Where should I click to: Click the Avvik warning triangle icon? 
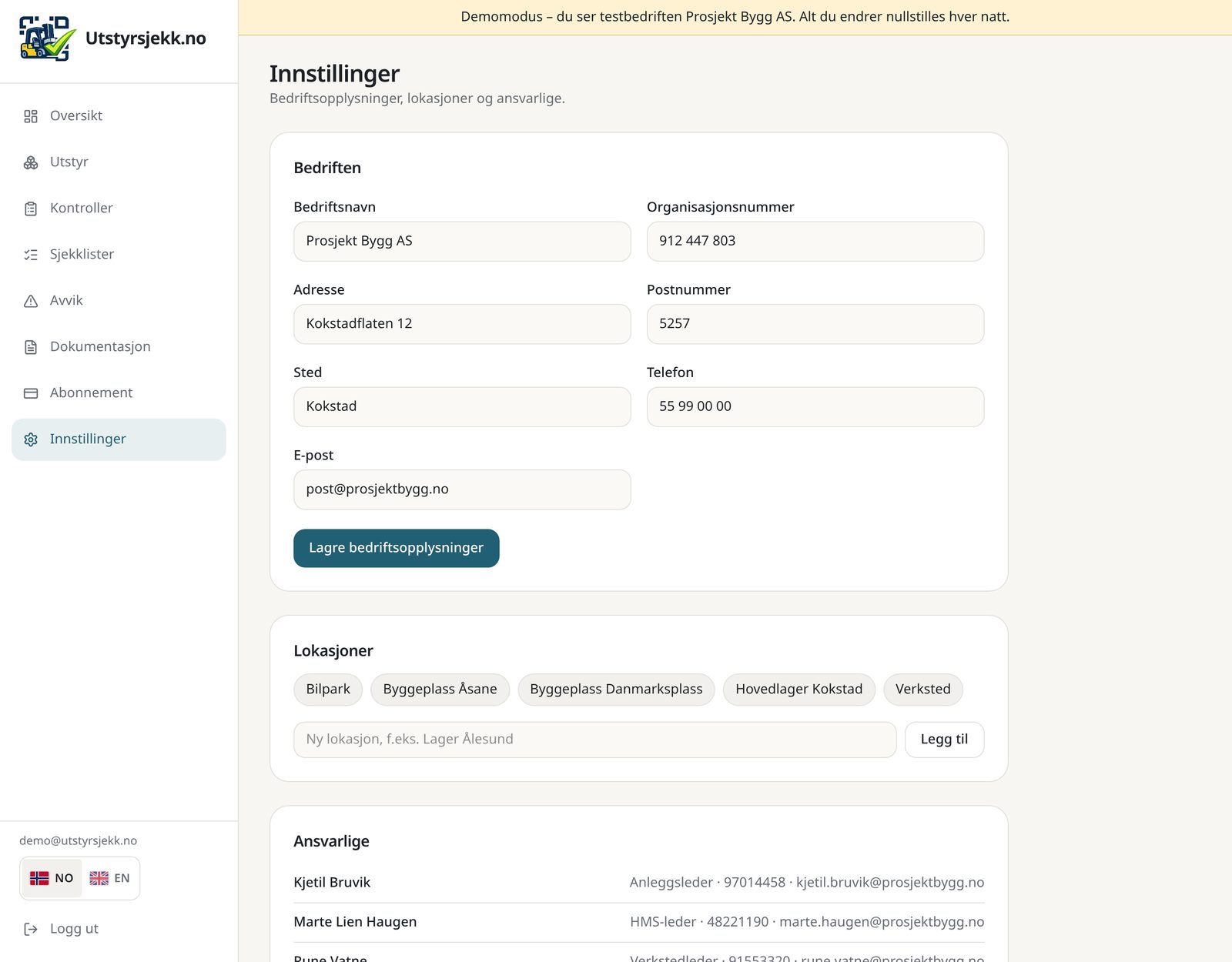(x=31, y=301)
